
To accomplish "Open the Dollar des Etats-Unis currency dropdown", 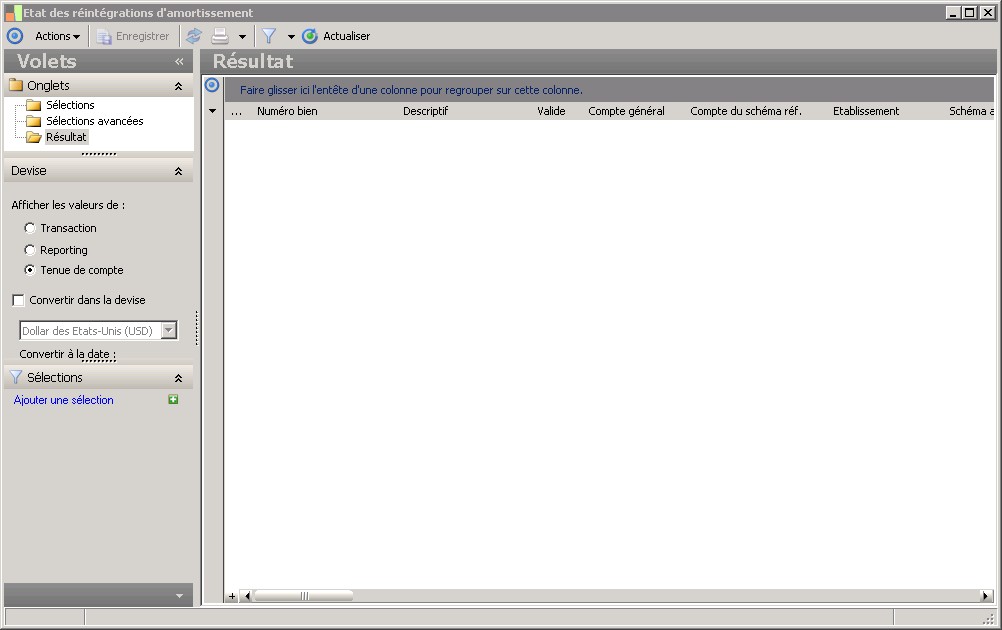I will click(169, 330).
